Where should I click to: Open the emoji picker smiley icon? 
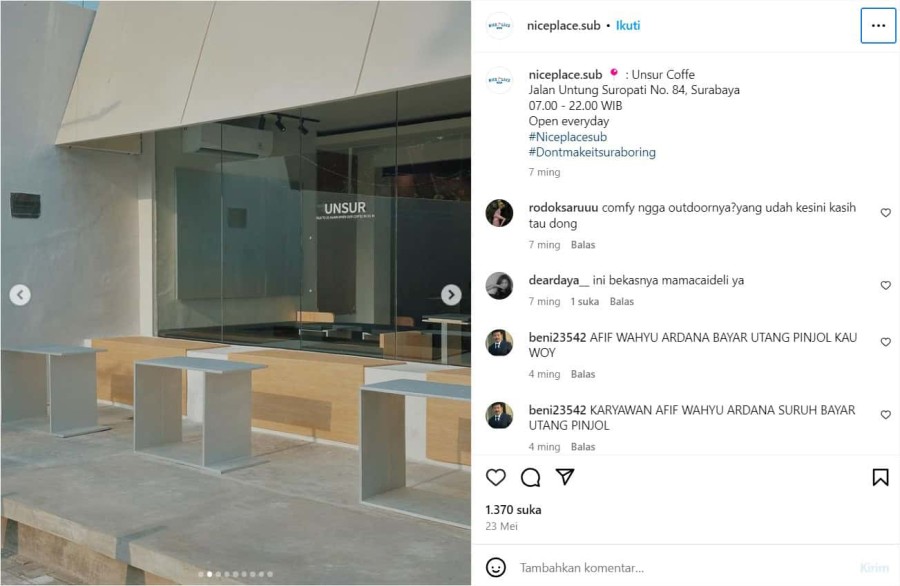[x=496, y=567]
